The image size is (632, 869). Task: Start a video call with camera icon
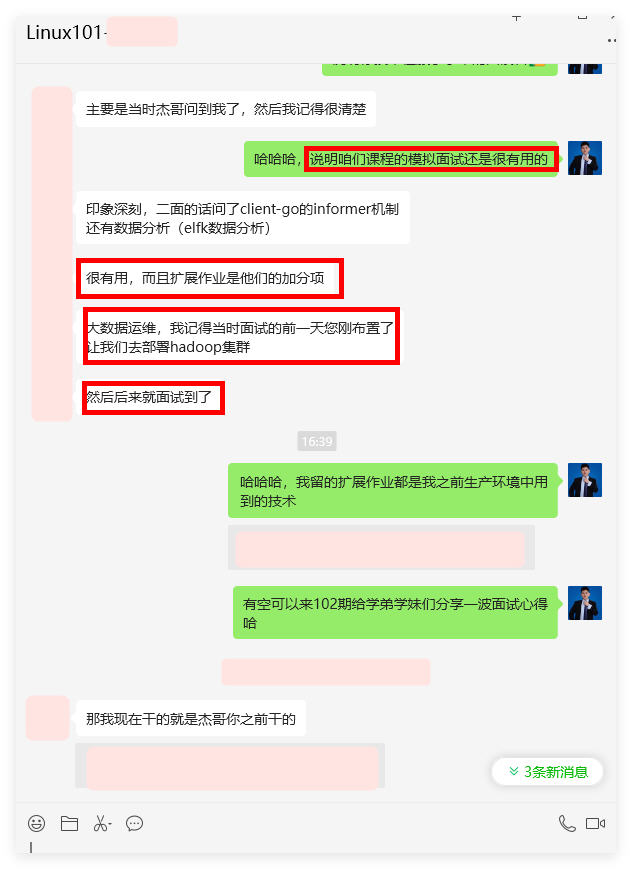click(x=595, y=823)
